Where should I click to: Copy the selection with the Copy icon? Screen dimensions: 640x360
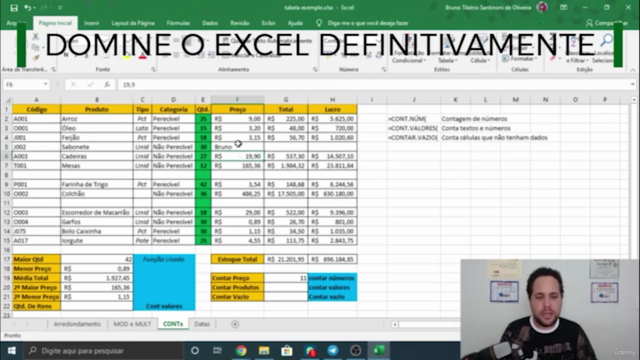click(36, 47)
